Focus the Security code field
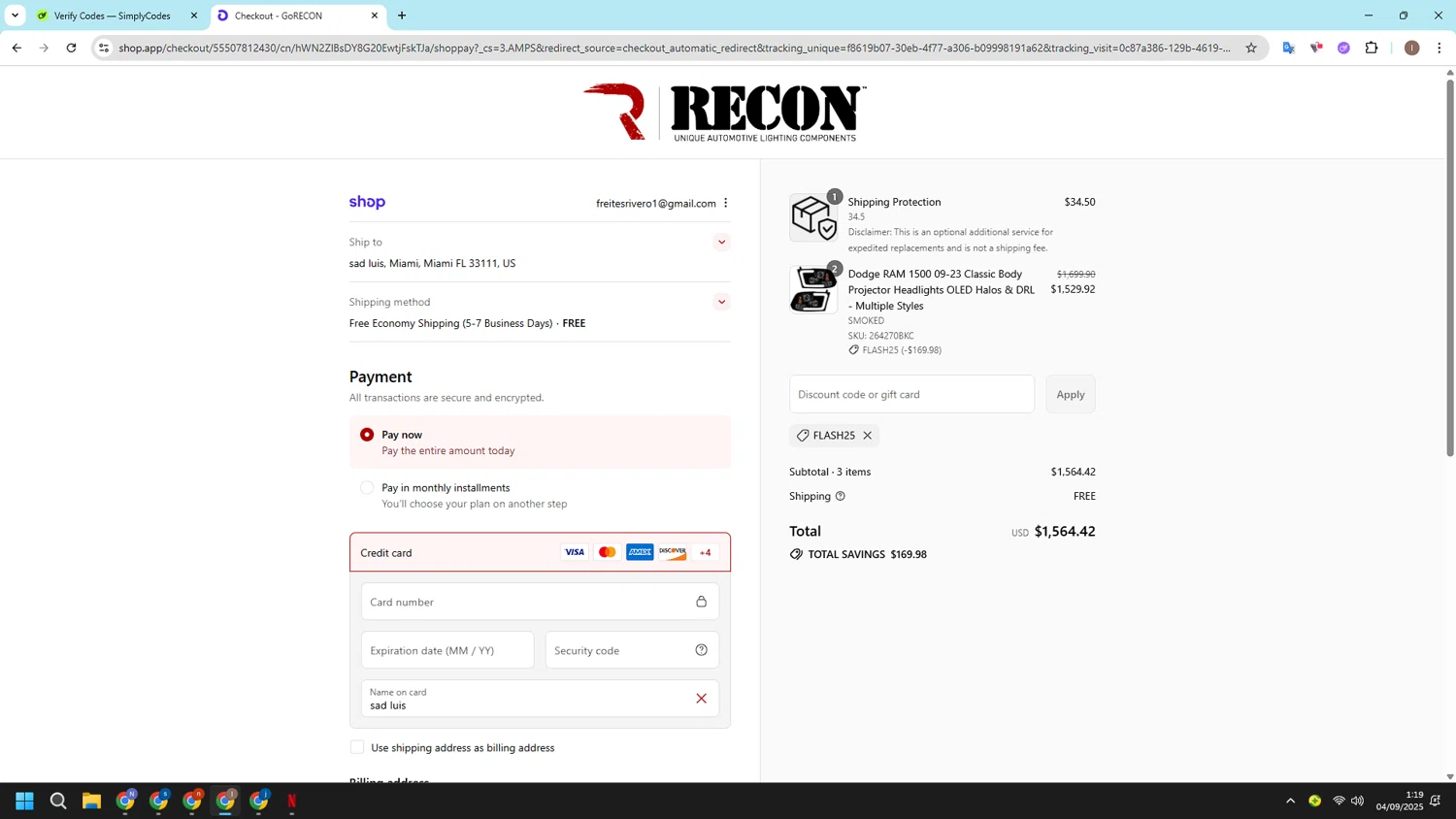Viewport: 1456px width, 819px height. tap(632, 650)
